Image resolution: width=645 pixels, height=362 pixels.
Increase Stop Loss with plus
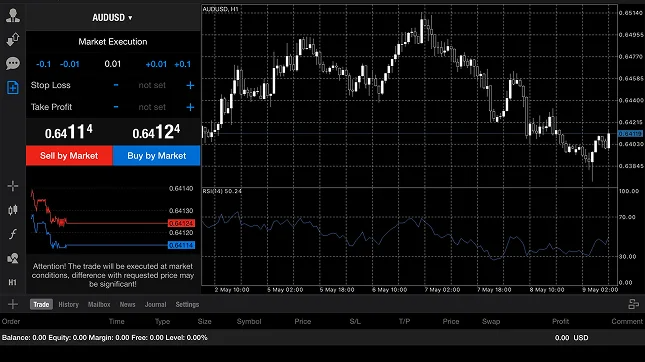[x=190, y=85]
